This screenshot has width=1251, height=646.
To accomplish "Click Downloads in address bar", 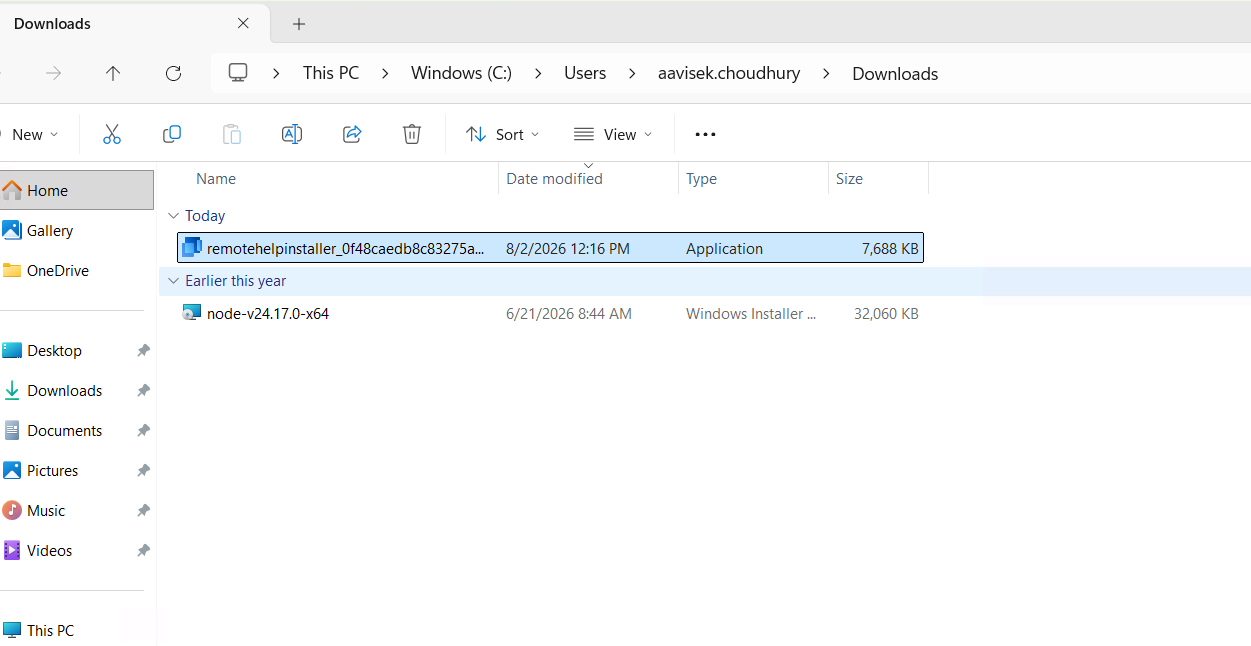I will [x=895, y=73].
